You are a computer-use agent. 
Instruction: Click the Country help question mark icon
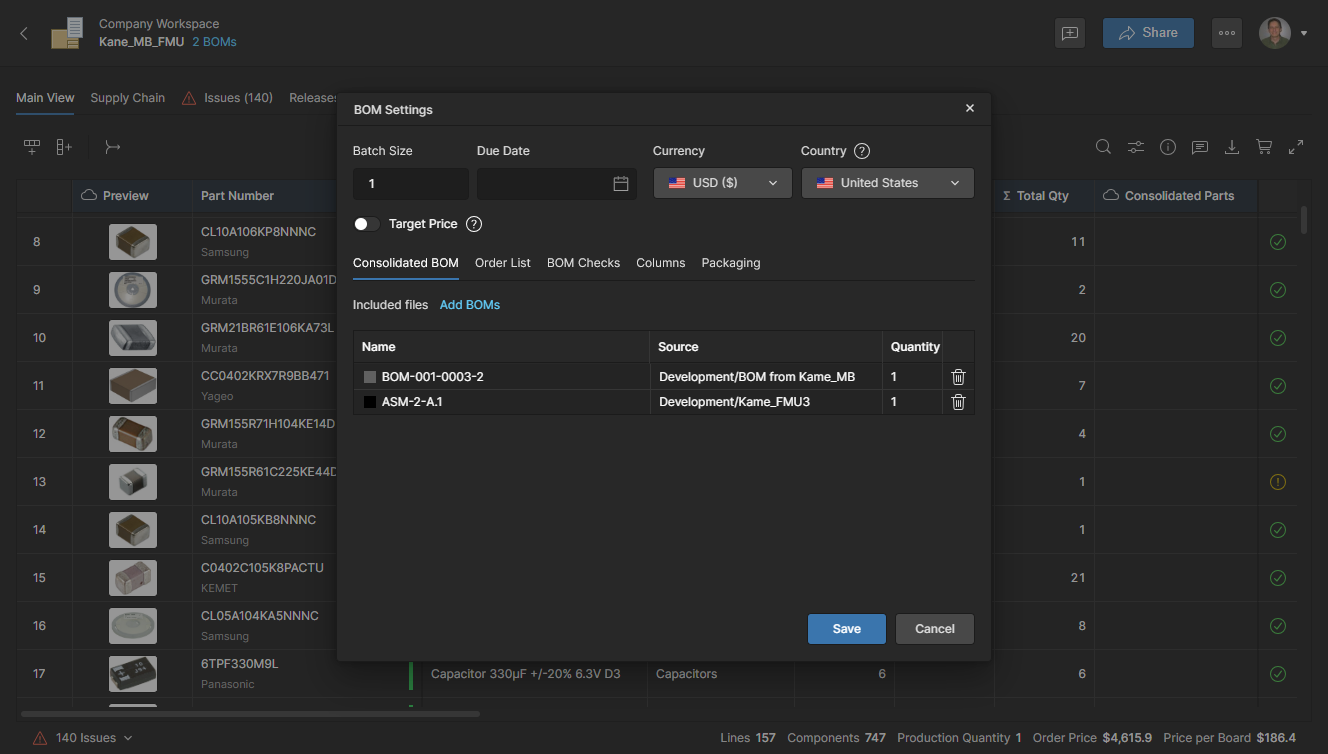(862, 151)
